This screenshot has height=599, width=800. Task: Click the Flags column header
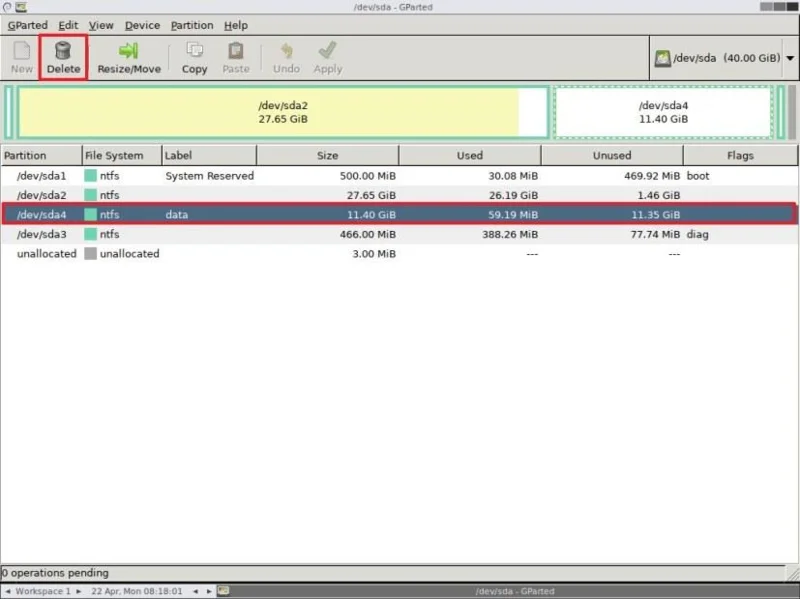click(740, 155)
